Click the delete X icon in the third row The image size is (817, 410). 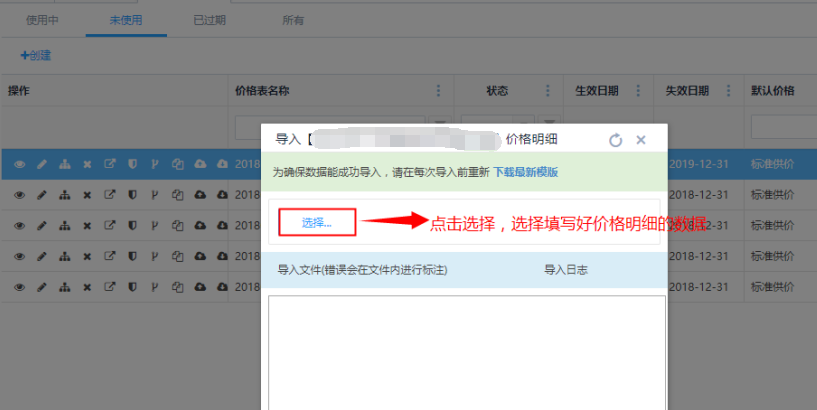click(x=87, y=225)
